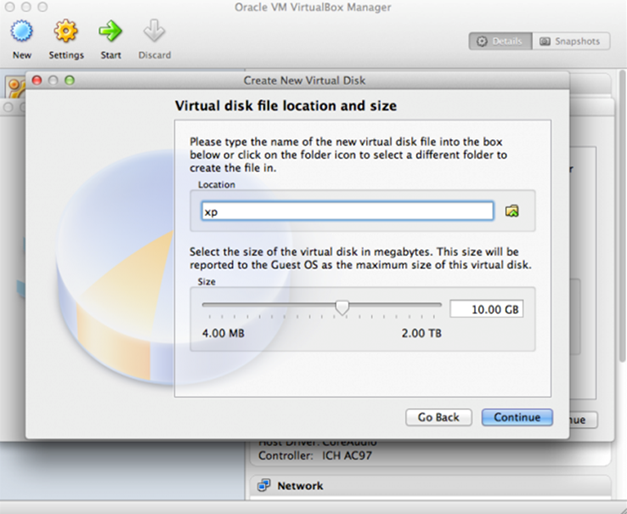Click the green zoom button of dialog

pos(70,80)
